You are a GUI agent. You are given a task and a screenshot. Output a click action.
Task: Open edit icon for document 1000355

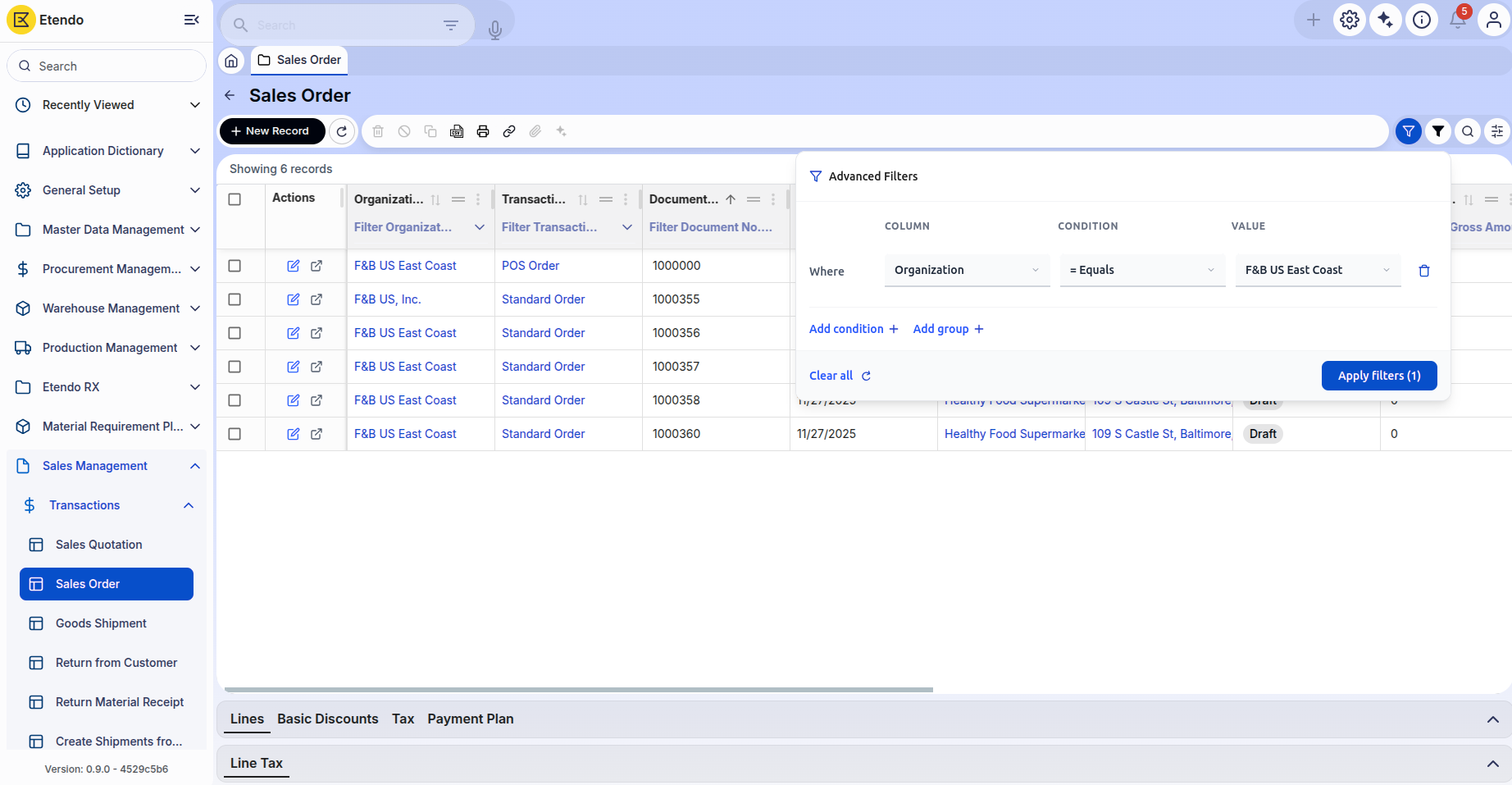tap(293, 299)
